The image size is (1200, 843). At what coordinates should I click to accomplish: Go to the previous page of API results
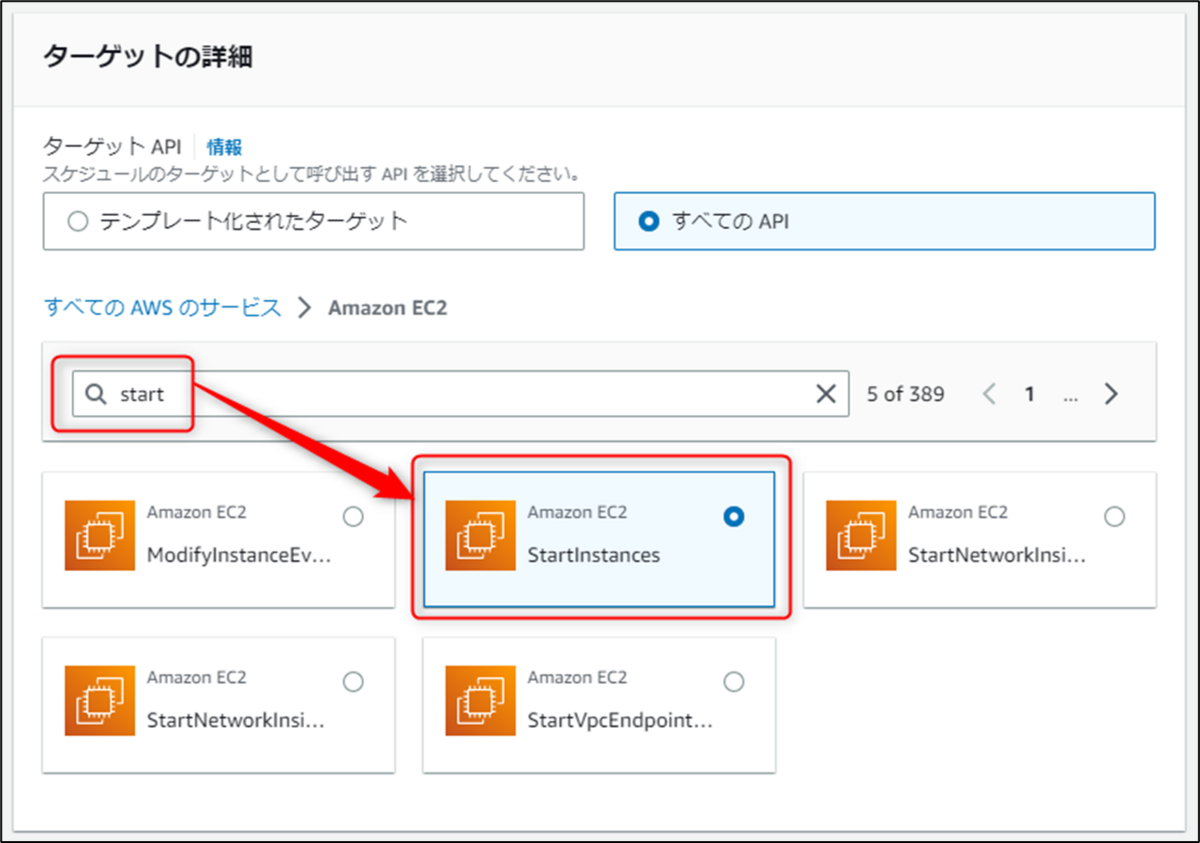[990, 394]
